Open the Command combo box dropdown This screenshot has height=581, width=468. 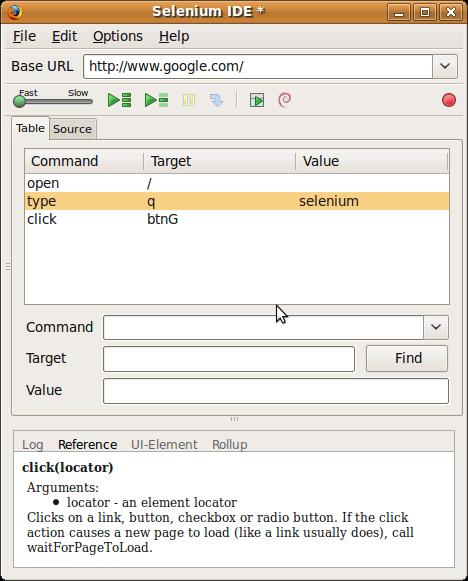[x=436, y=327]
